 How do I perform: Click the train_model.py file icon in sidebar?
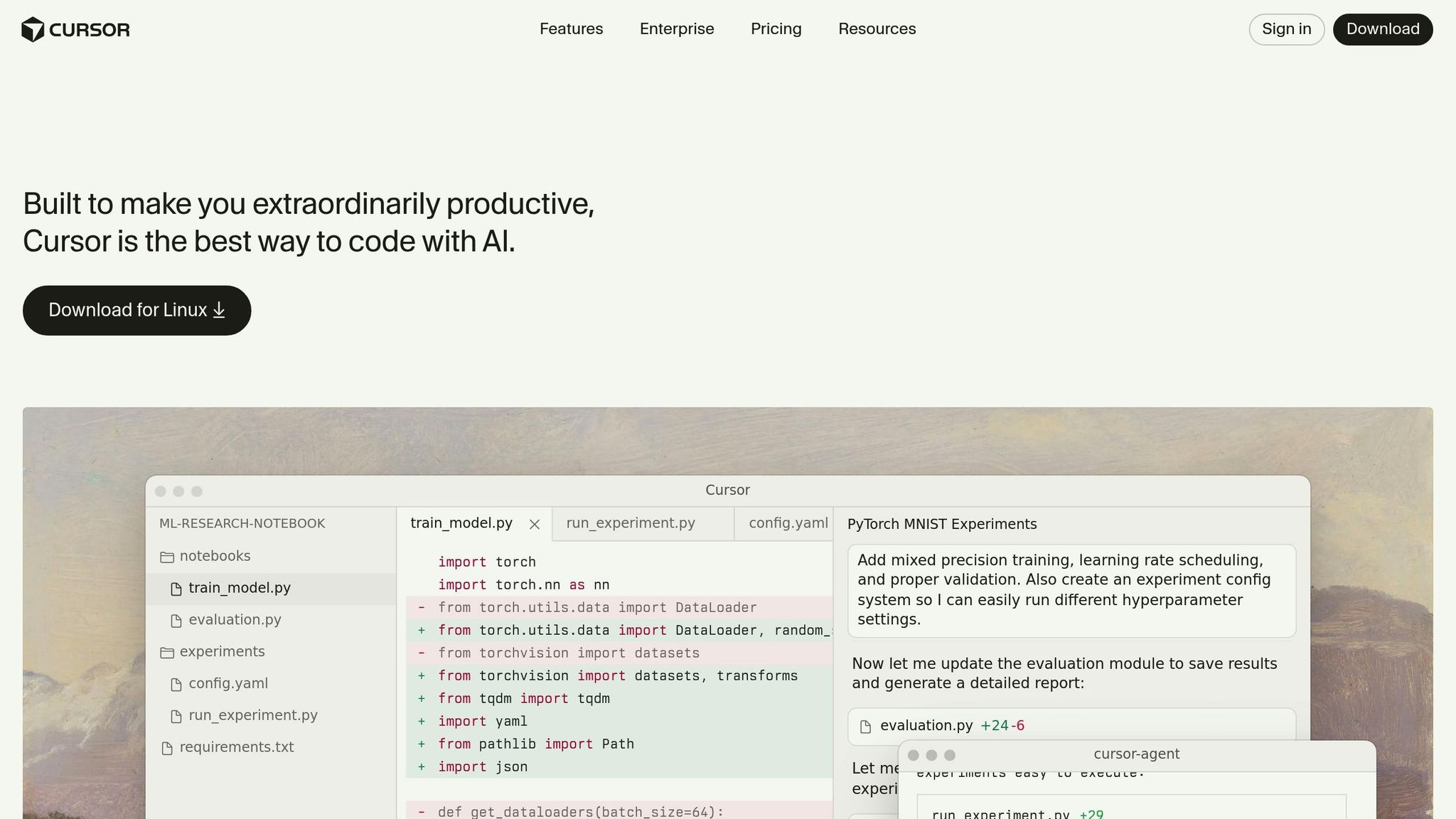[176, 589]
